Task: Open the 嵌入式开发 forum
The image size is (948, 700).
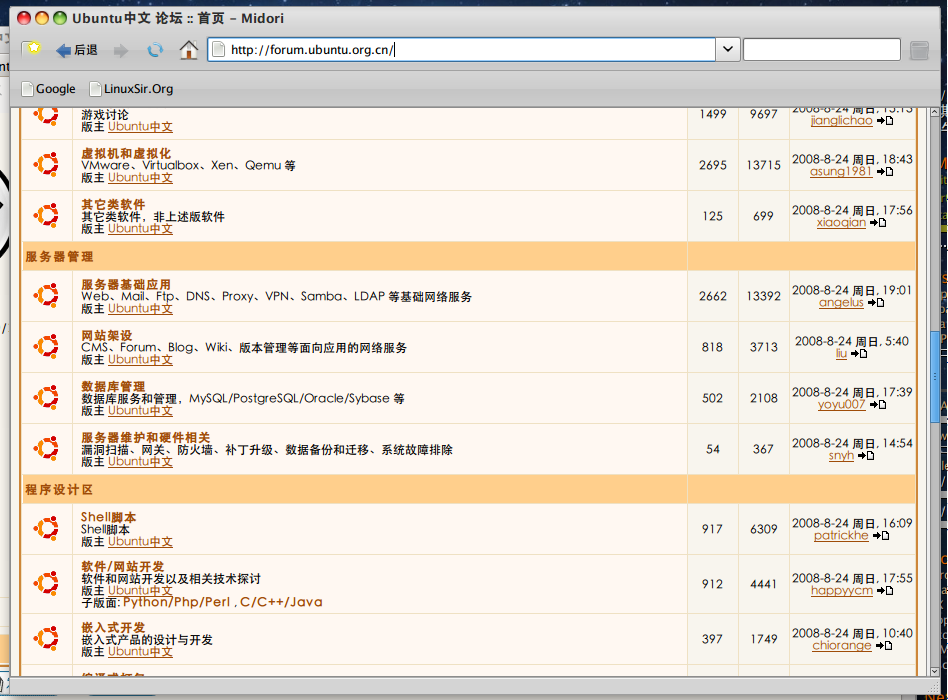Action: pos(113,627)
